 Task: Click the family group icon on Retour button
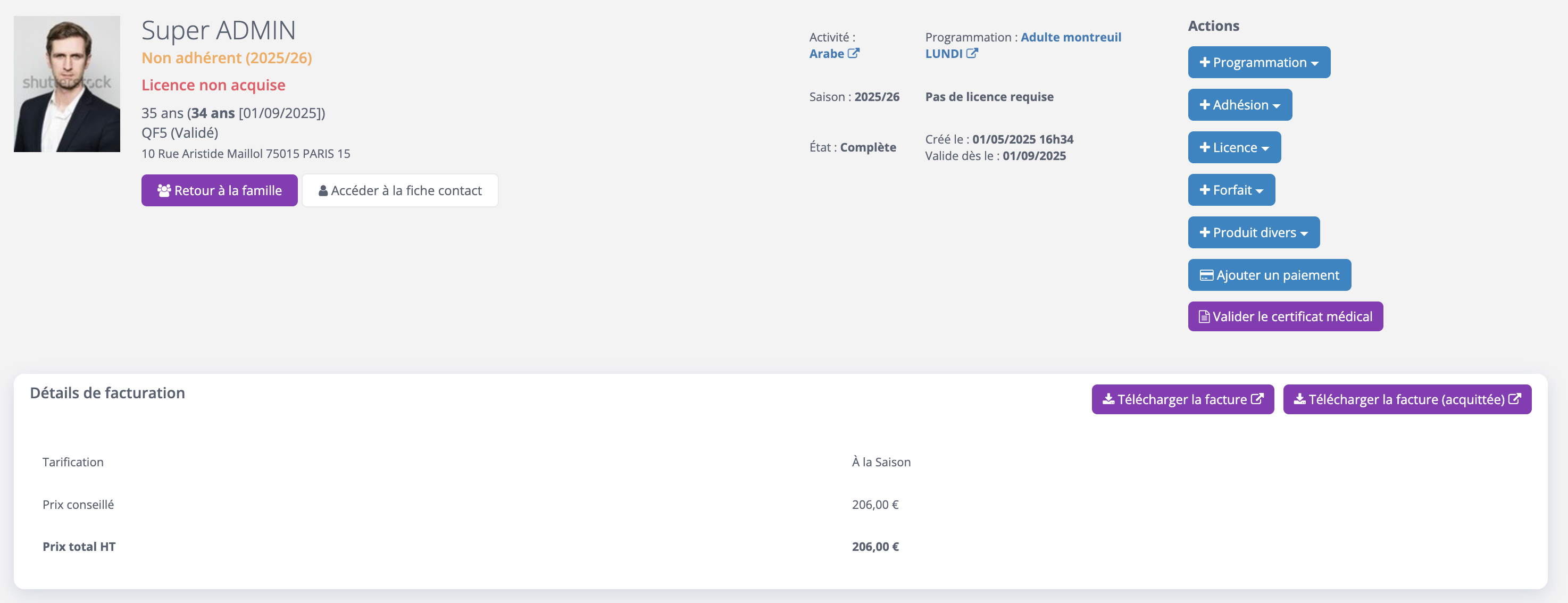click(x=164, y=190)
